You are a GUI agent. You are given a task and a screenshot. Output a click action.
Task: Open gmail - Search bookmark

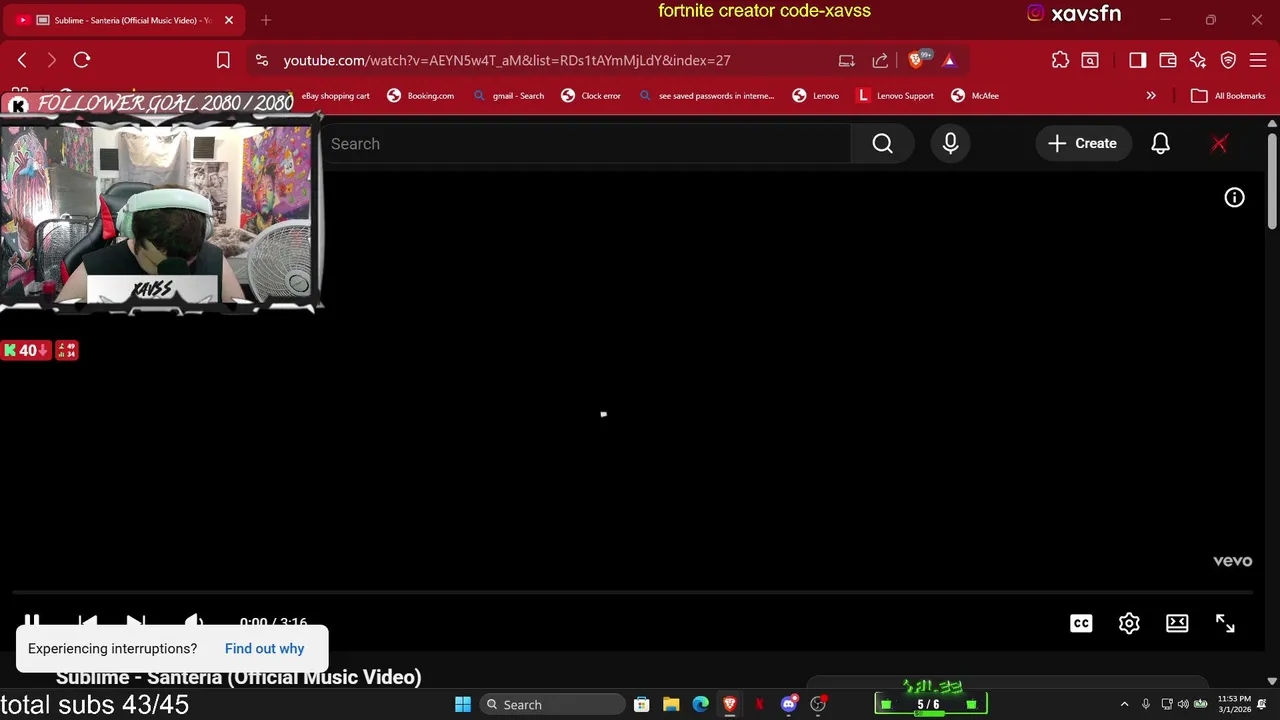pyautogui.click(x=509, y=96)
